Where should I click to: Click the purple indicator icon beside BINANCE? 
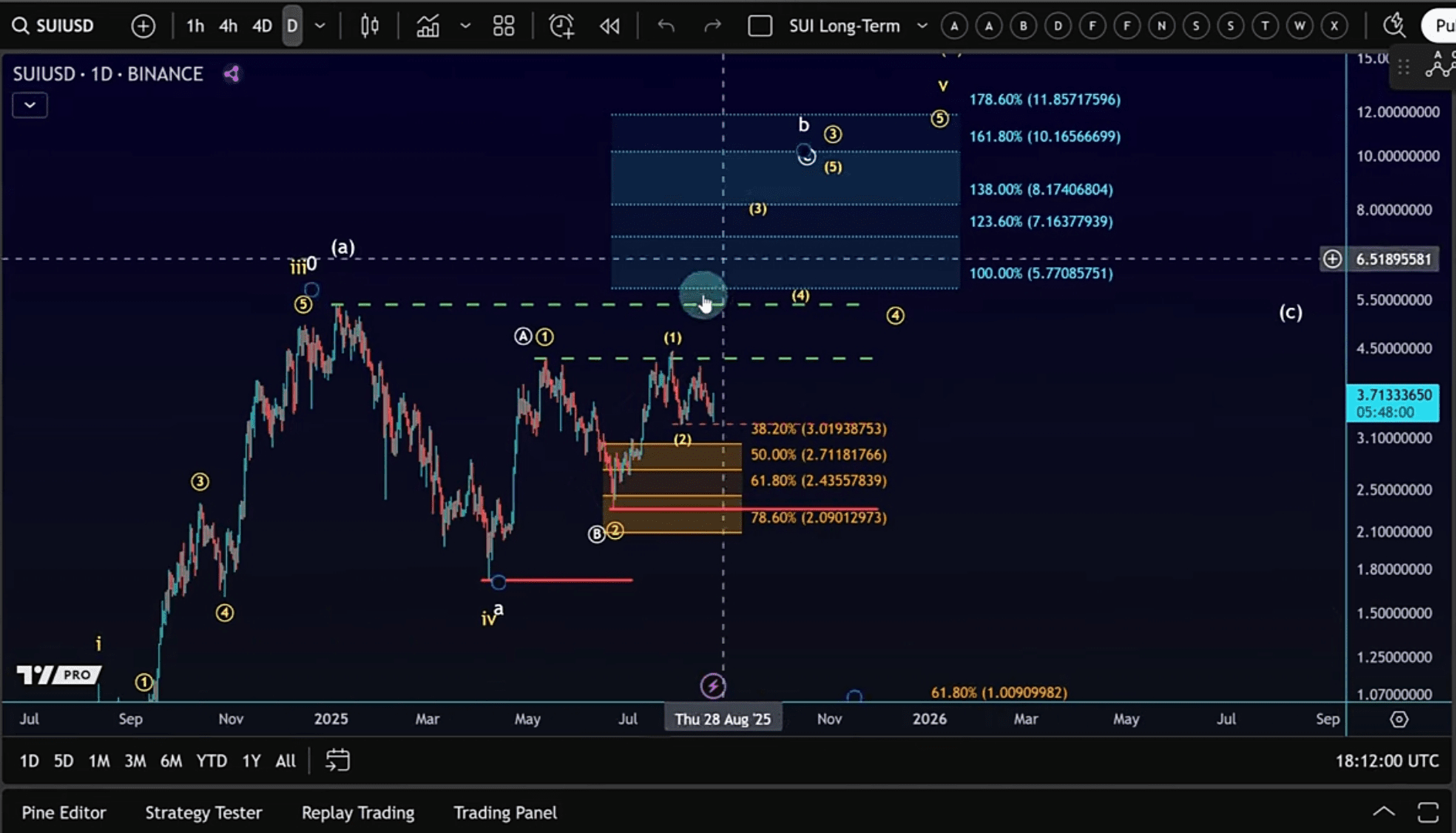coord(231,74)
